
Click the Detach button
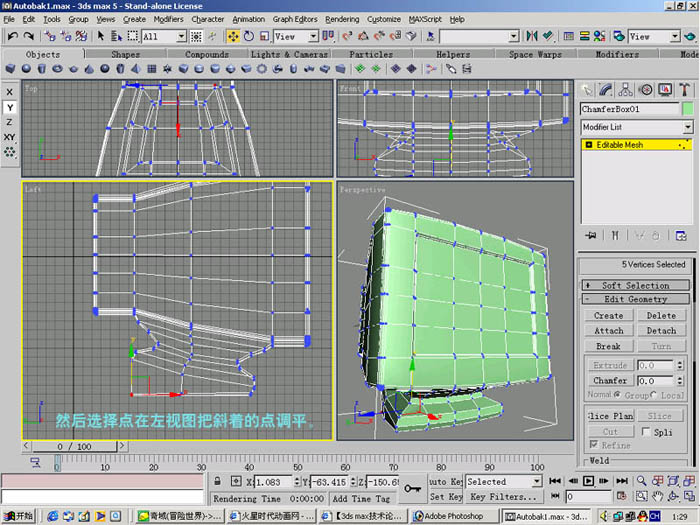point(661,331)
